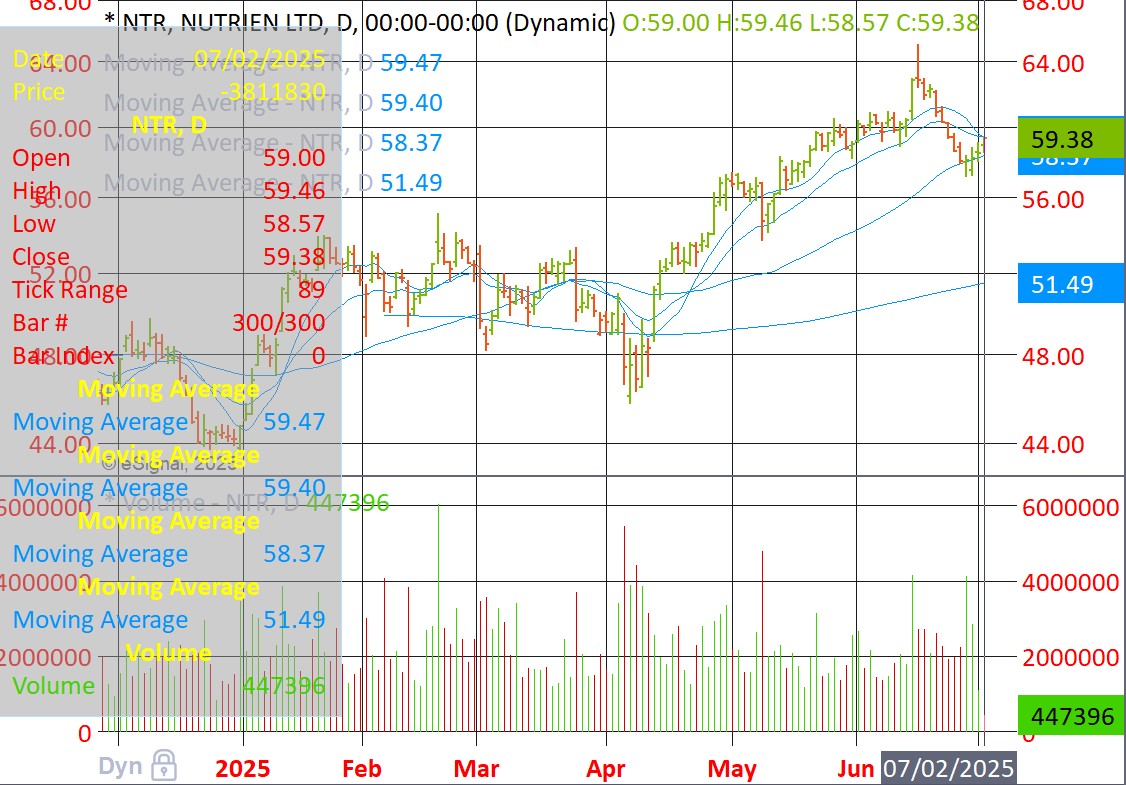Click the Tick Range row showing 89

pyautogui.click(x=169, y=289)
